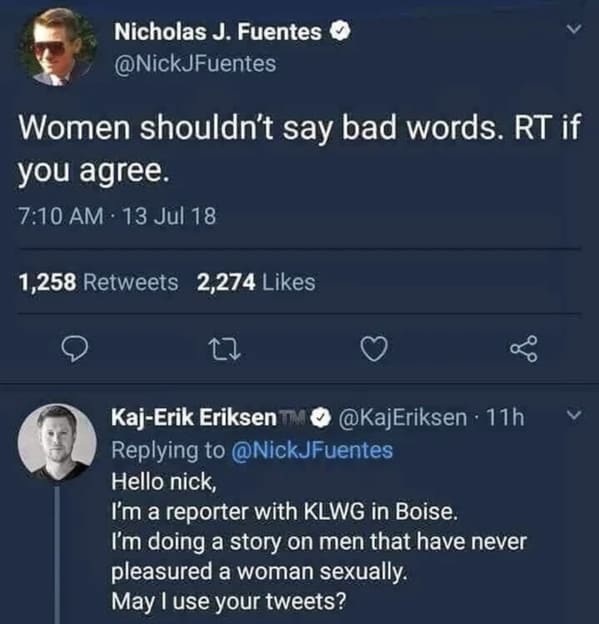Click verified badge beside Kaj-Erik Eriksen
The height and width of the screenshot is (624, 599).
point(324,417)
